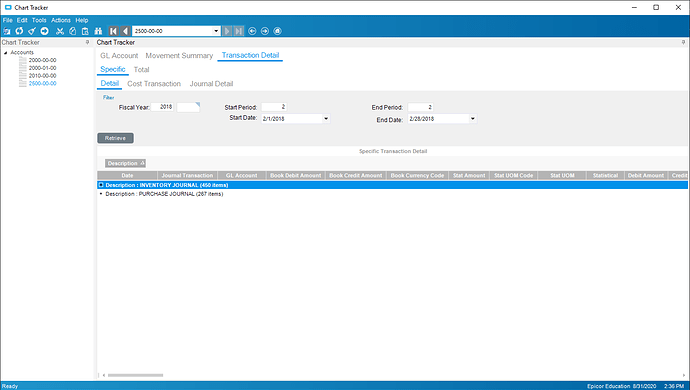
Task: Switch to the GL Account tab
Action: coord(119,55)
